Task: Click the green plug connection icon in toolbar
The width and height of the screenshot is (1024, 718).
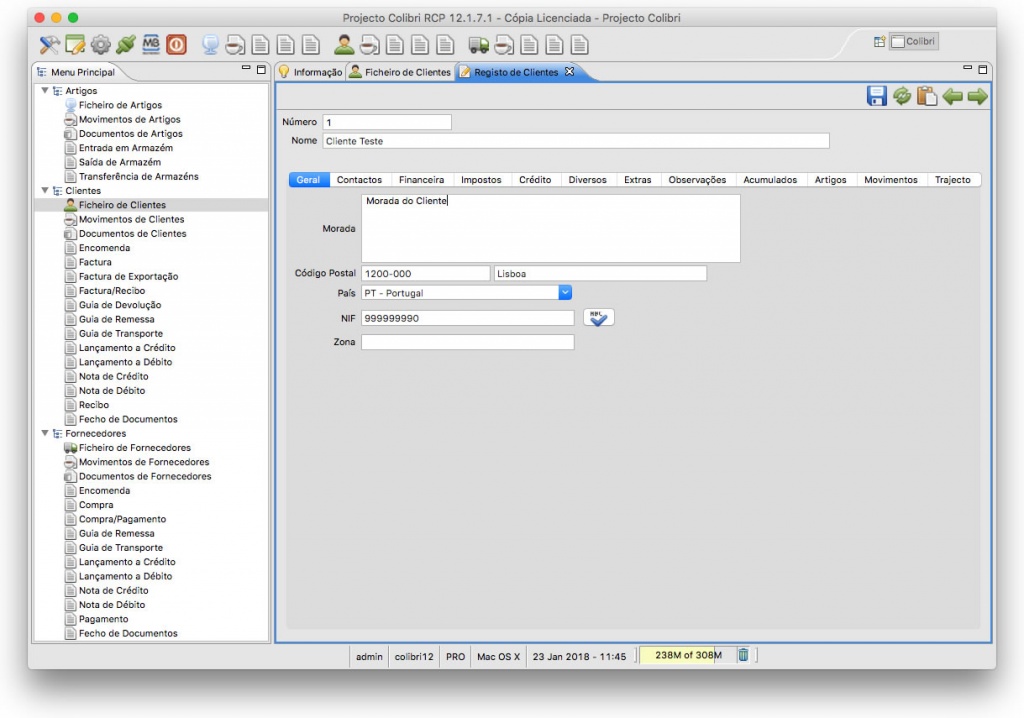Action: click(125, 45)
